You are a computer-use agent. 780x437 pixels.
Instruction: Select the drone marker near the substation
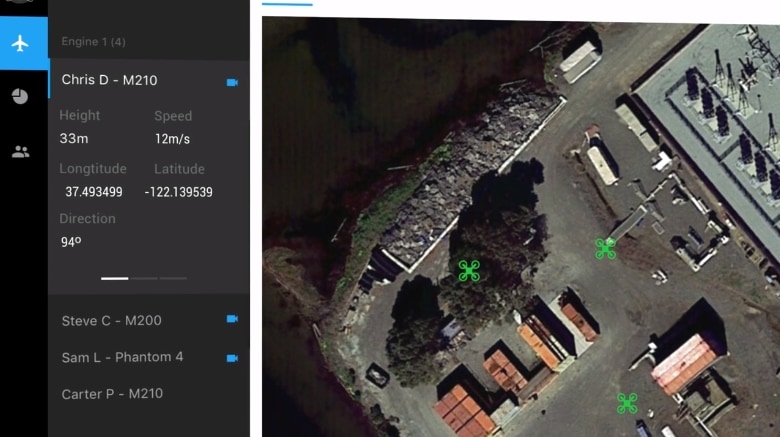(605, 248)
